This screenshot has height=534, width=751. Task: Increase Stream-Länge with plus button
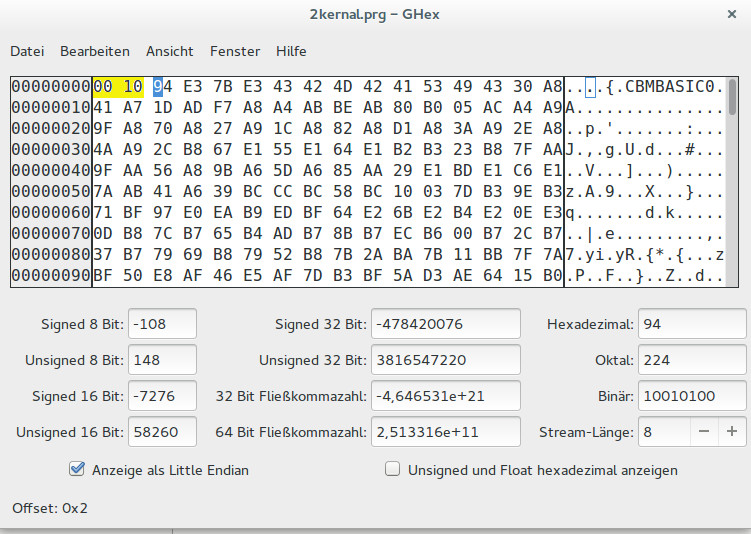(731, 432)
